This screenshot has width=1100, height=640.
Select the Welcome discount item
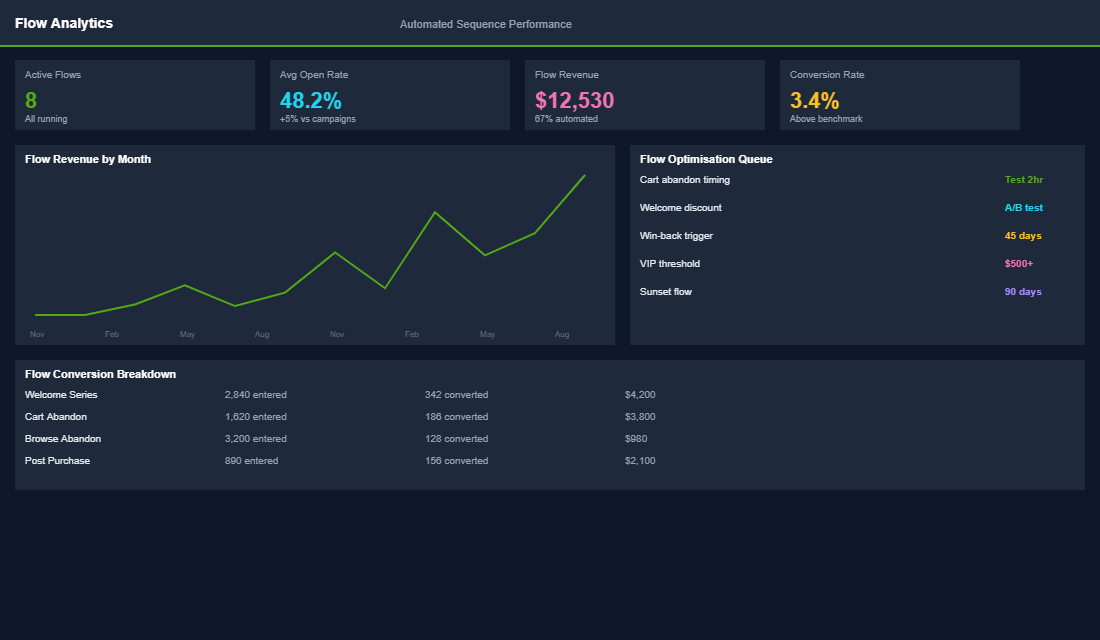pos(680,208)
